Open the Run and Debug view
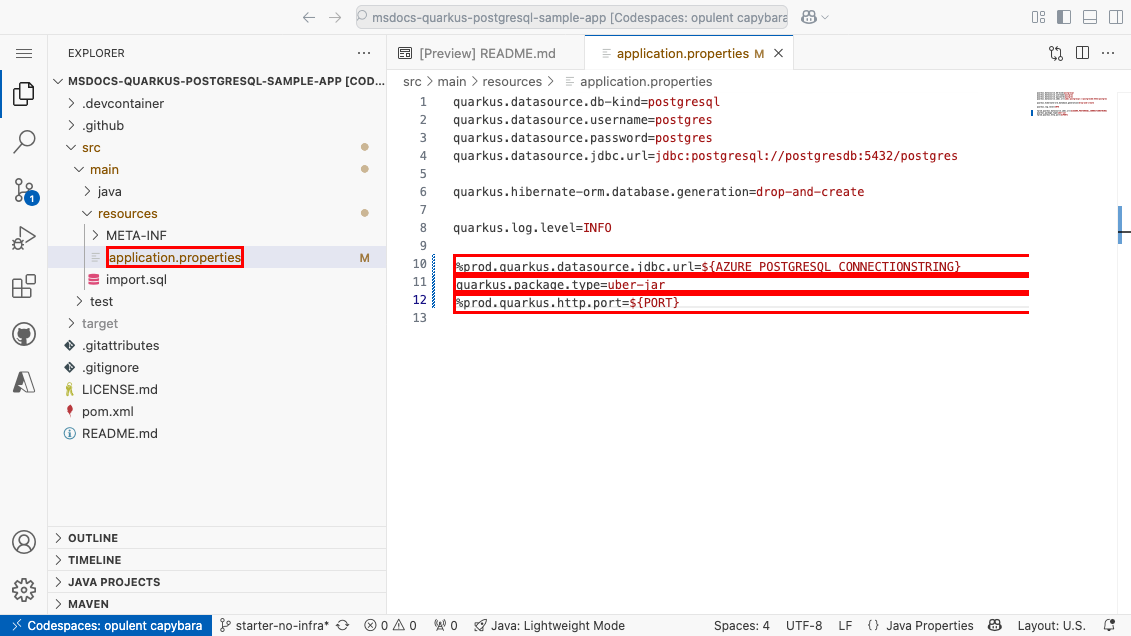 click(x=24, y=238)
